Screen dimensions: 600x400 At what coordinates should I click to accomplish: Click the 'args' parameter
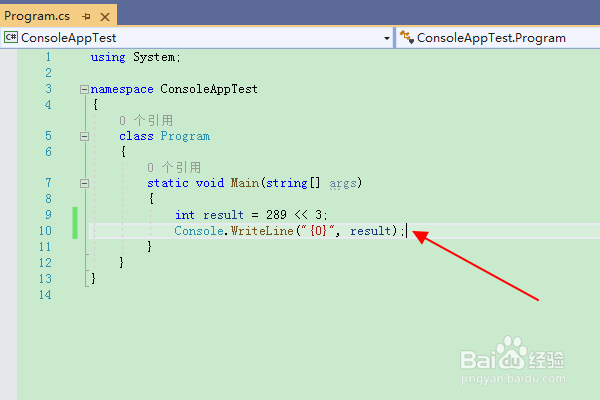click(x=343, y=183)
